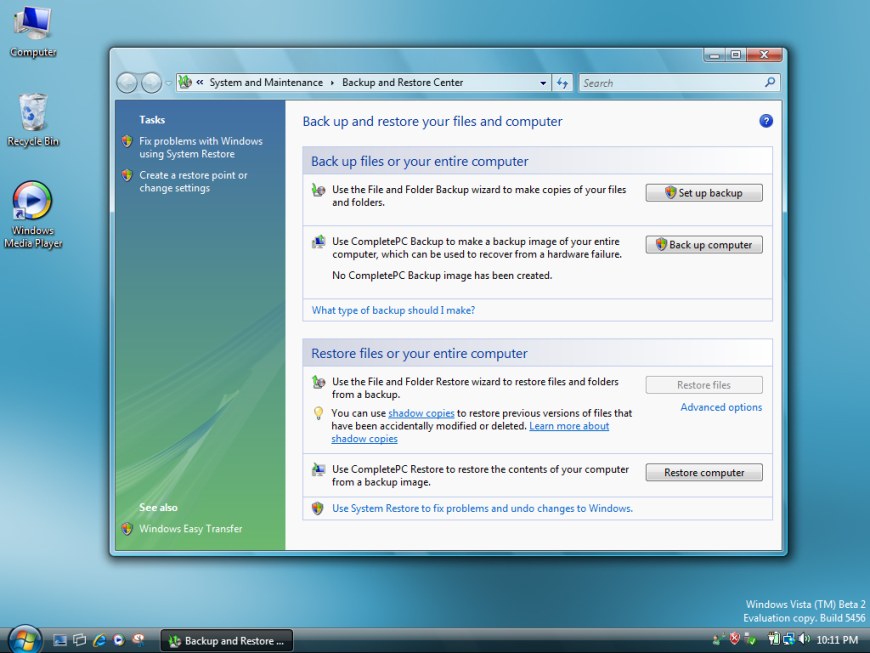The height and width of the screenshot is (653, 870).
Task: Click the last quick launch icon
Action: [138, 640]
